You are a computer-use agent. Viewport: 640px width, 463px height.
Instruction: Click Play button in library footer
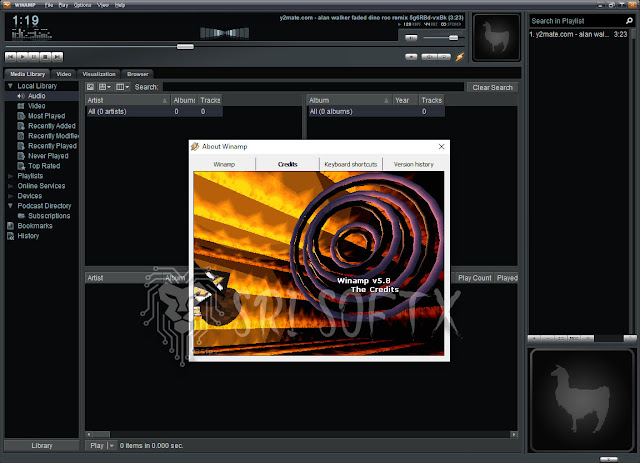(x=96, y=445)
